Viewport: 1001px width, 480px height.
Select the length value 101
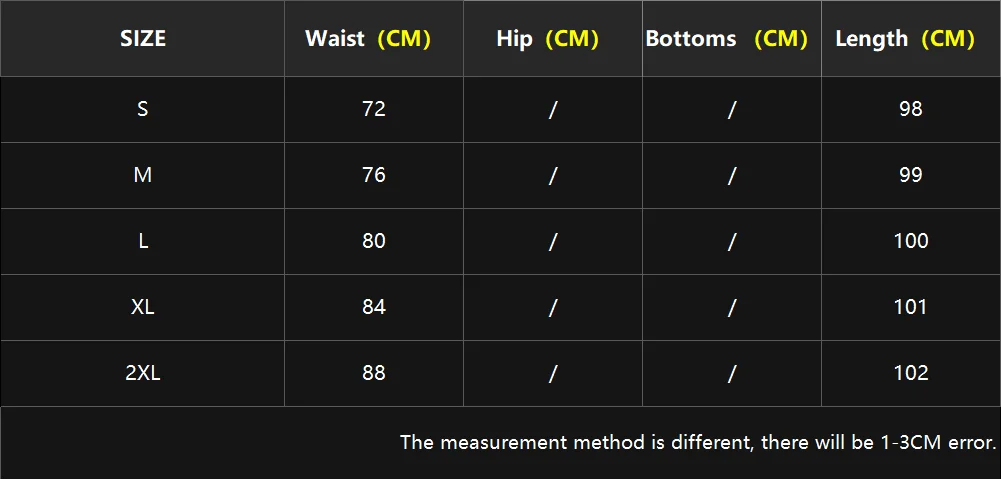click(x=911, y=307)
